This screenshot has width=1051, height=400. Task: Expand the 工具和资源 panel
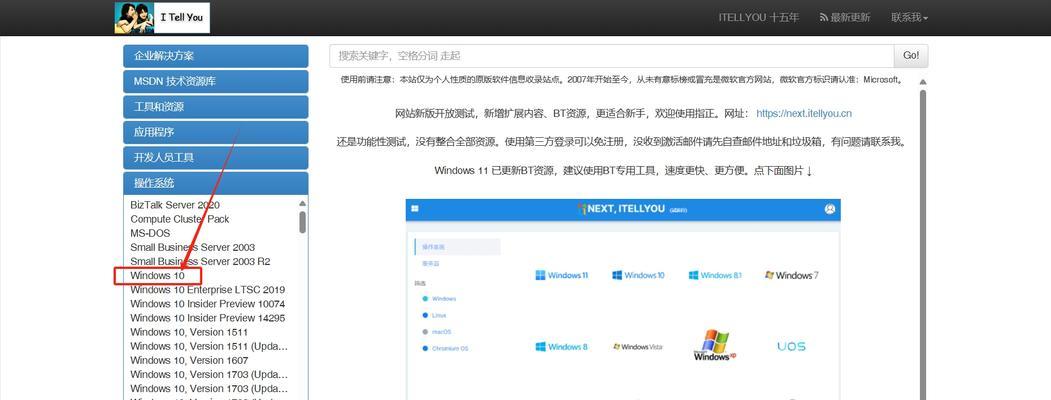(x=216, y=107)
